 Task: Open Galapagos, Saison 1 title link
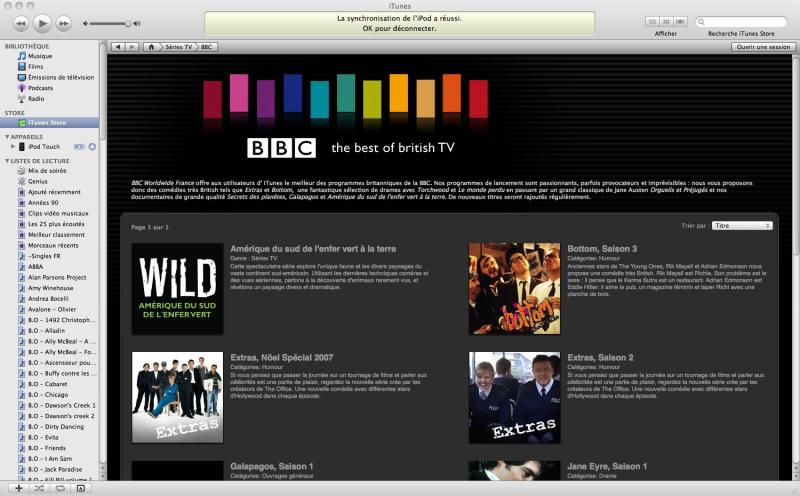coord(271,466)
